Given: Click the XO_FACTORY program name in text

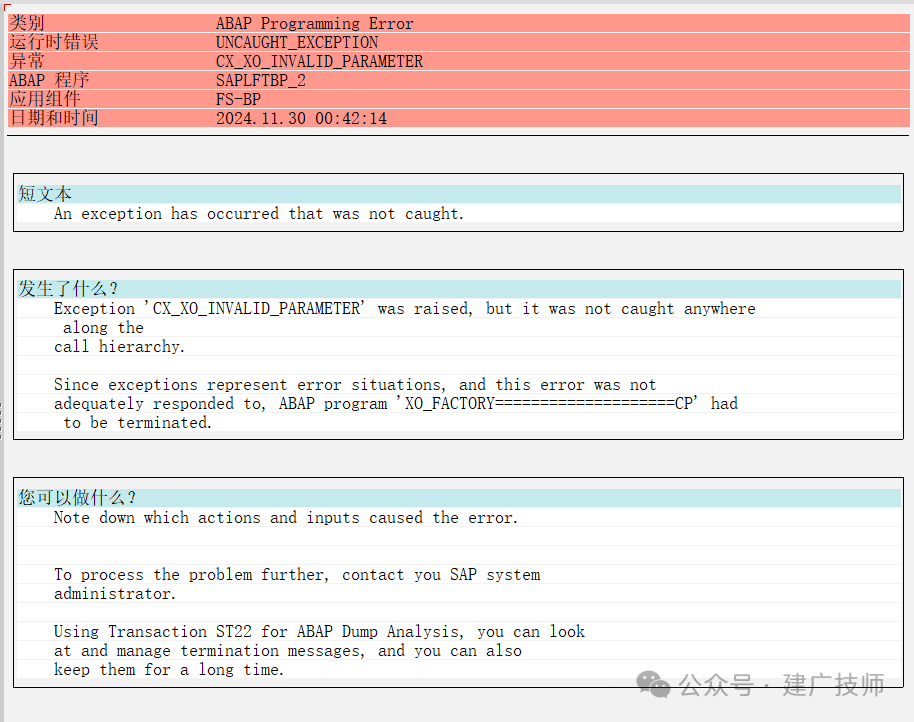Looking at the screenshot, I should 549,403.
